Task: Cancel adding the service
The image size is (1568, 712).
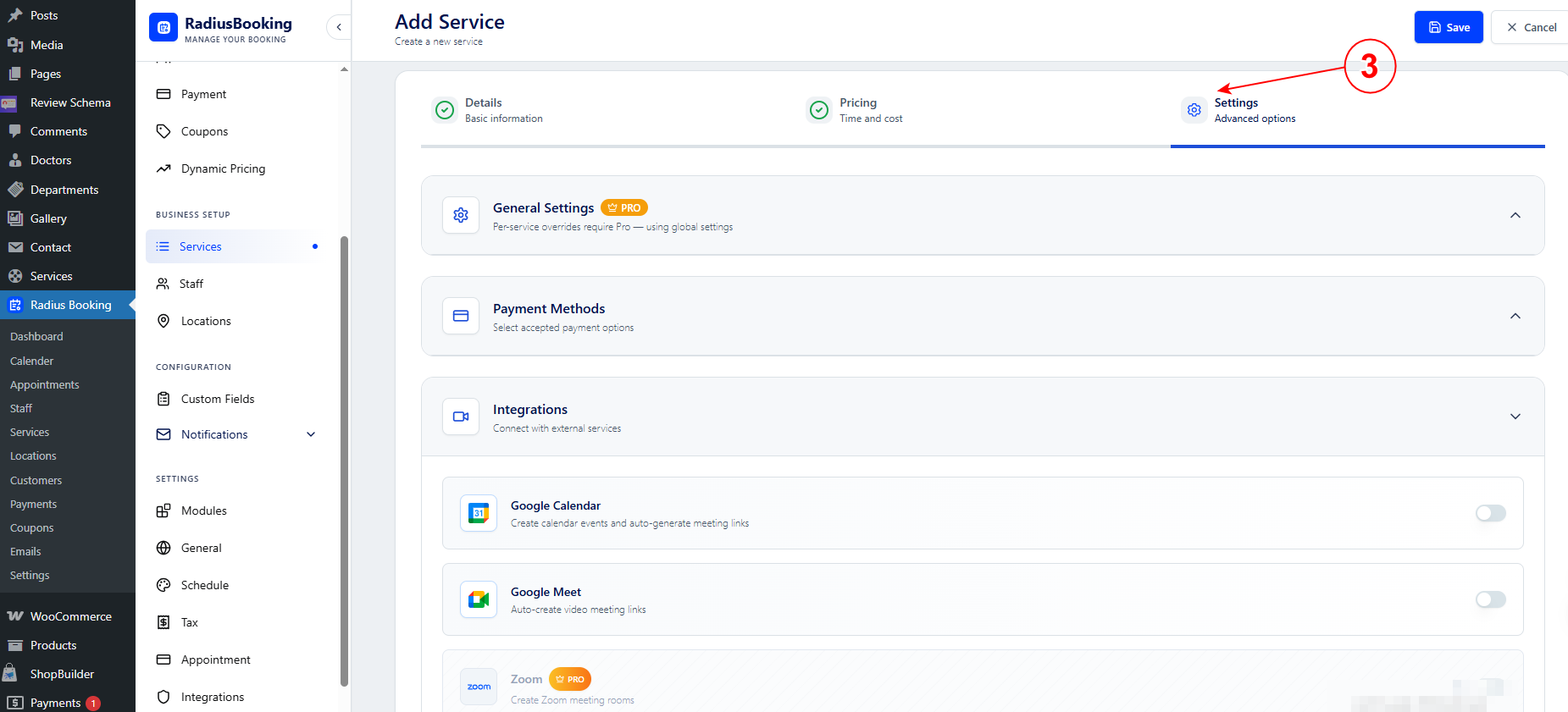Action: pyautogui.click(x=1531, y=27)
